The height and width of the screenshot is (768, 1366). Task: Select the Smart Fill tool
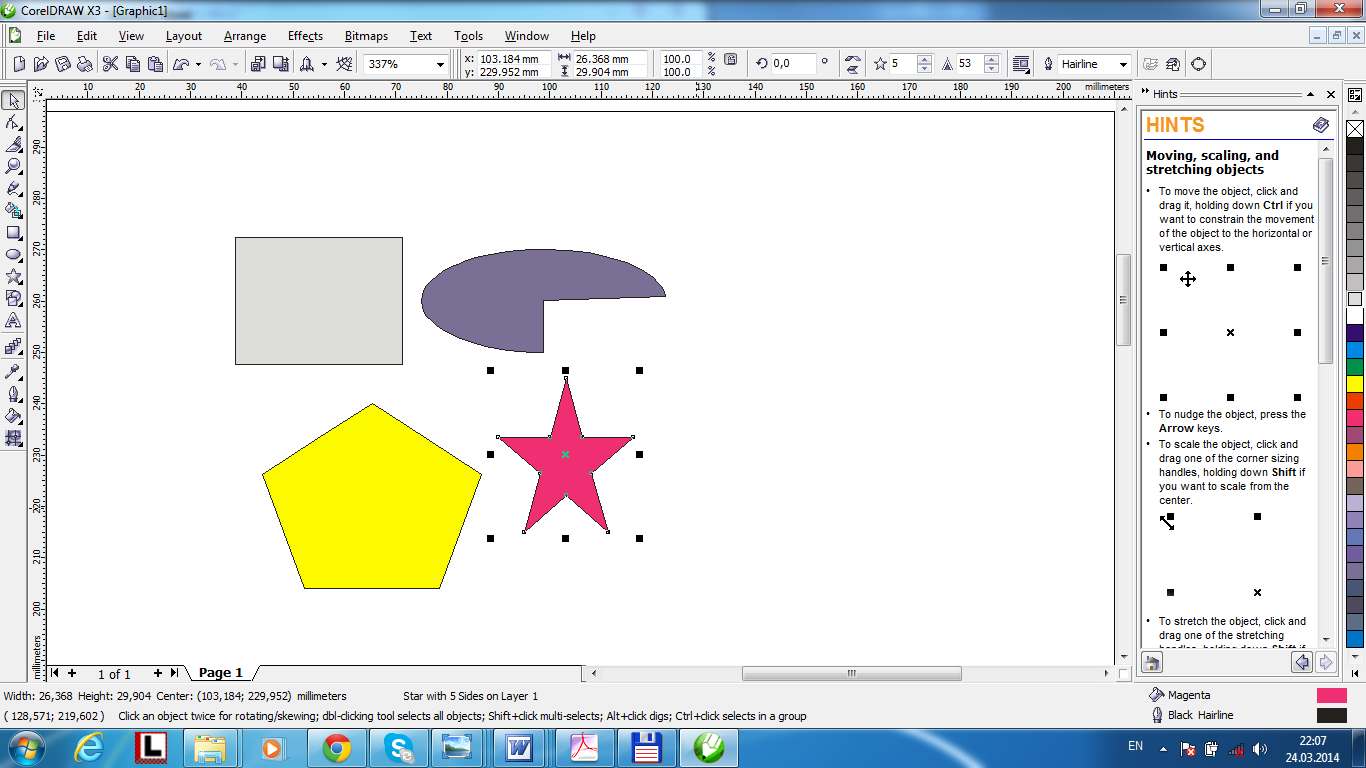click(13, 210)
